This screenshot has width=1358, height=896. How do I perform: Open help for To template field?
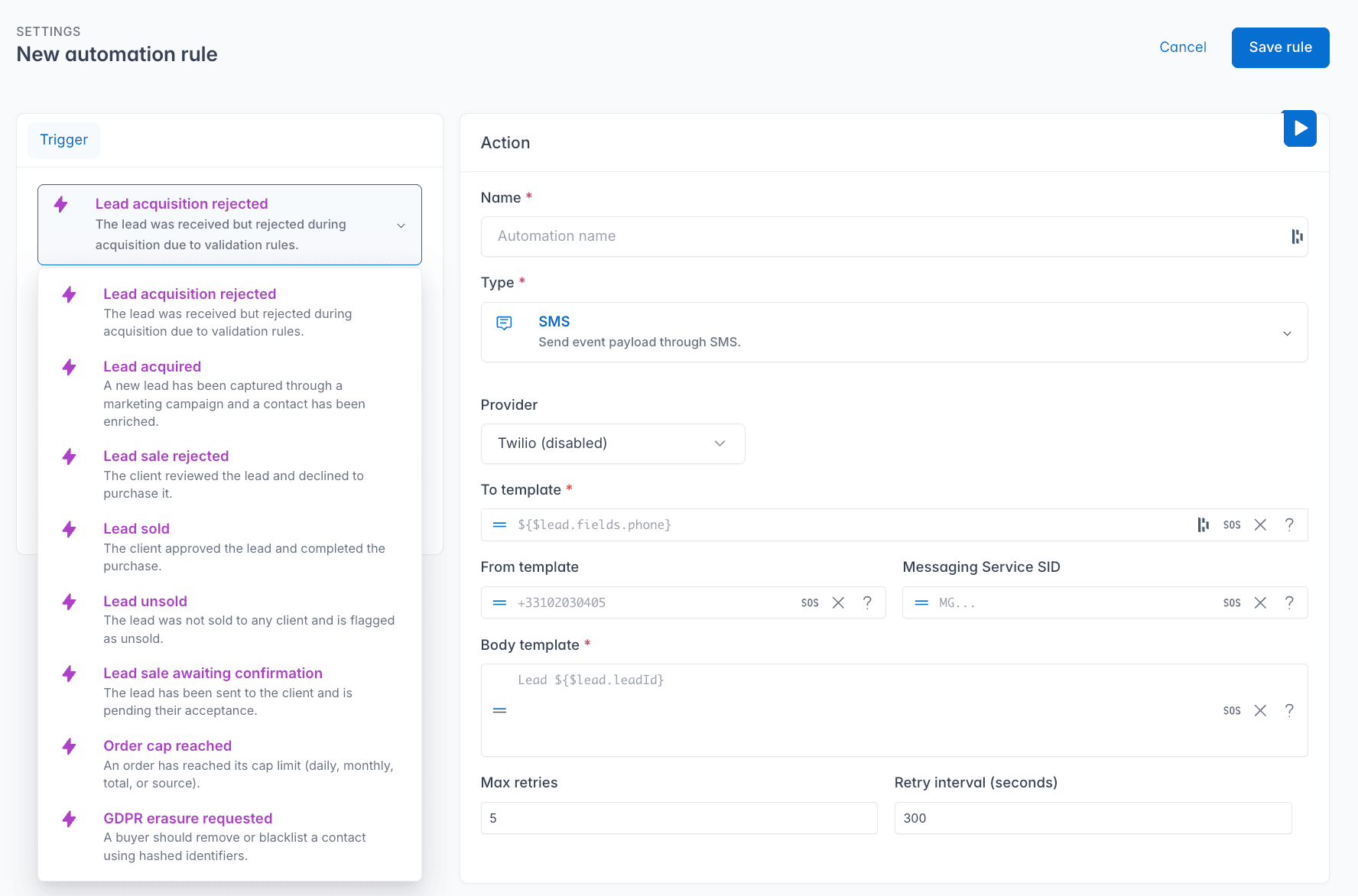pos(1289,524)
